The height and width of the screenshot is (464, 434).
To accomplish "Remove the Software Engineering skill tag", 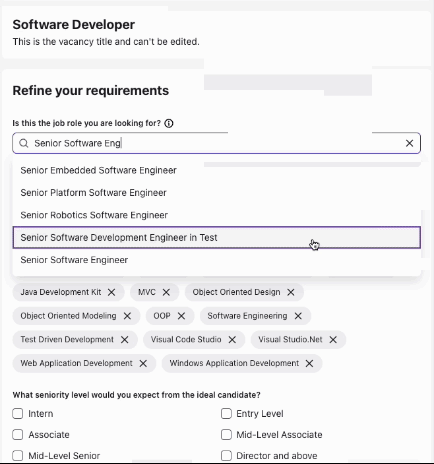I will click(298, 316).
